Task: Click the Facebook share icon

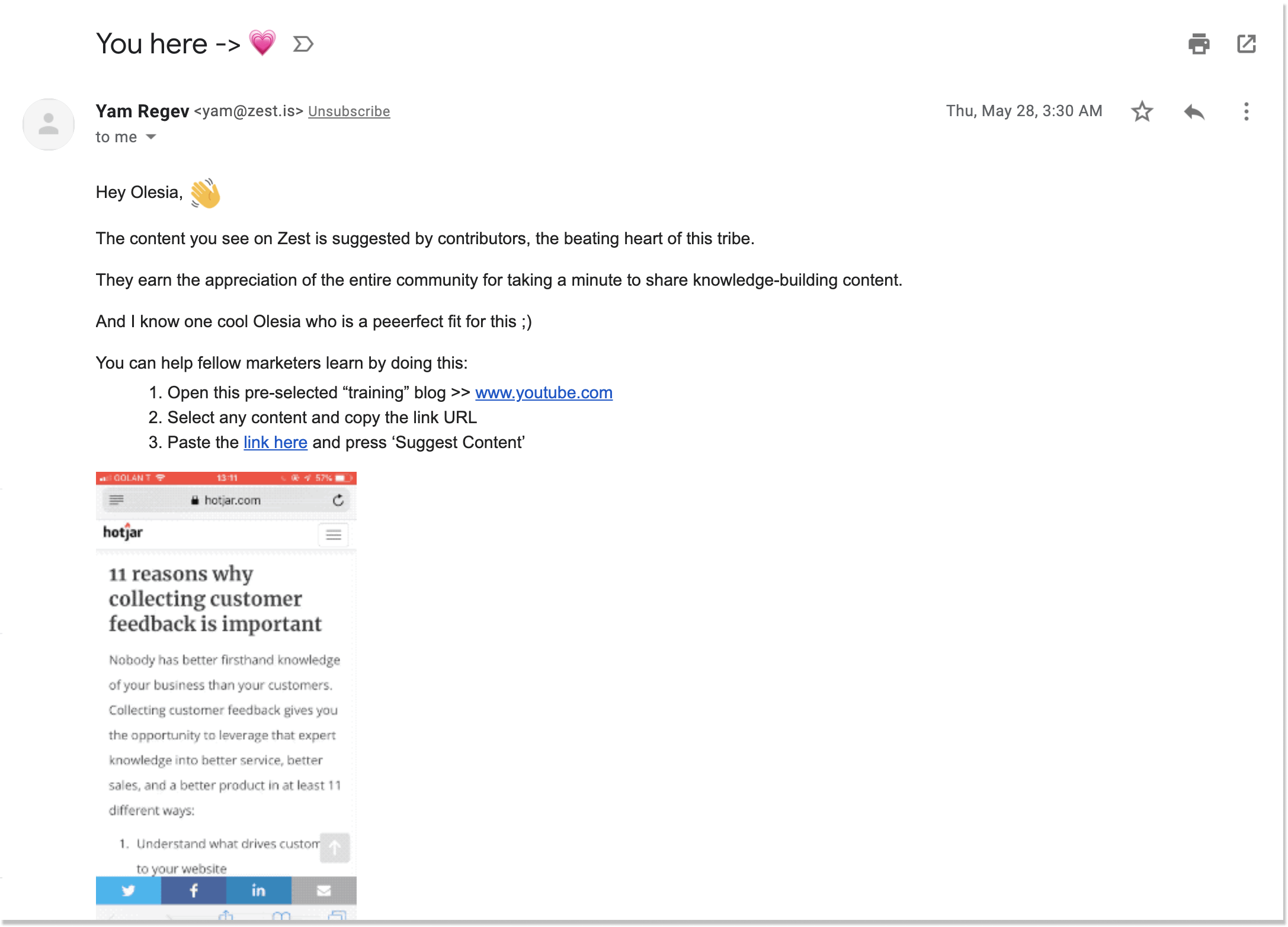Action: click(x=193, y=888)
